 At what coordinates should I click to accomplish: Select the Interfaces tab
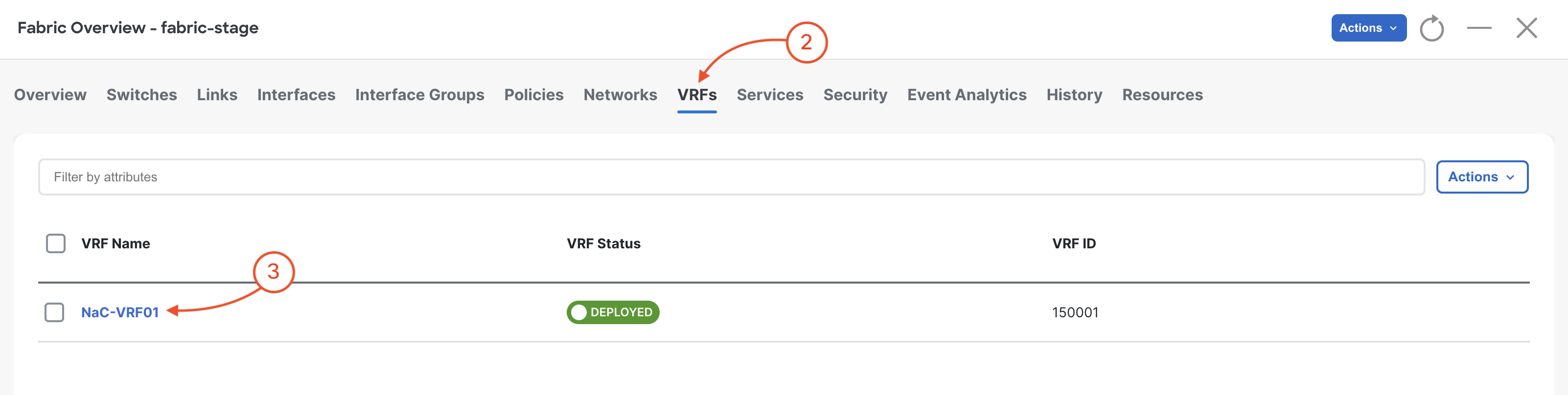[x=297, y=95]
